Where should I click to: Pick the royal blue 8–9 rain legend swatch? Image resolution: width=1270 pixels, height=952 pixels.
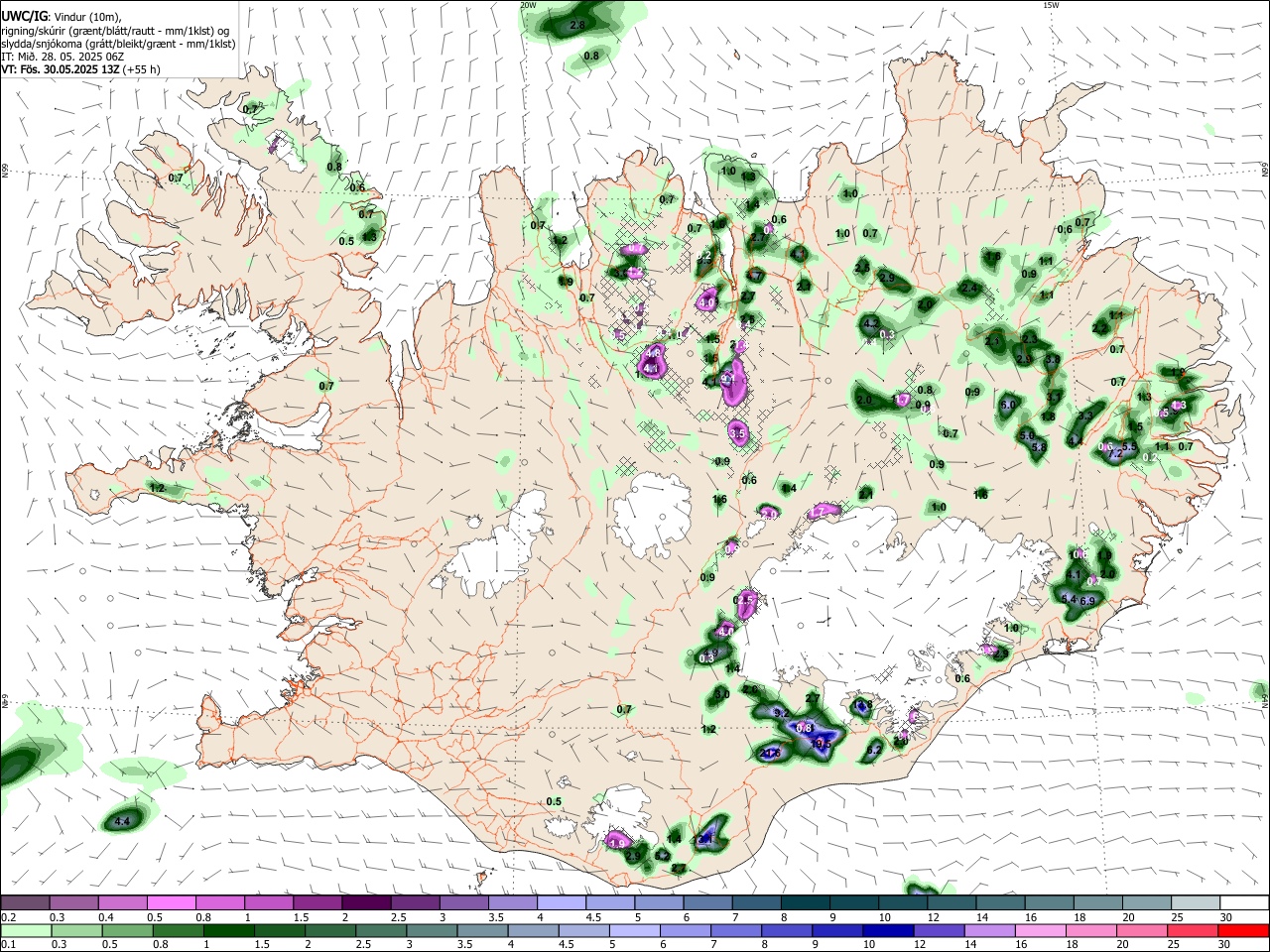click(x=787, y=930)
